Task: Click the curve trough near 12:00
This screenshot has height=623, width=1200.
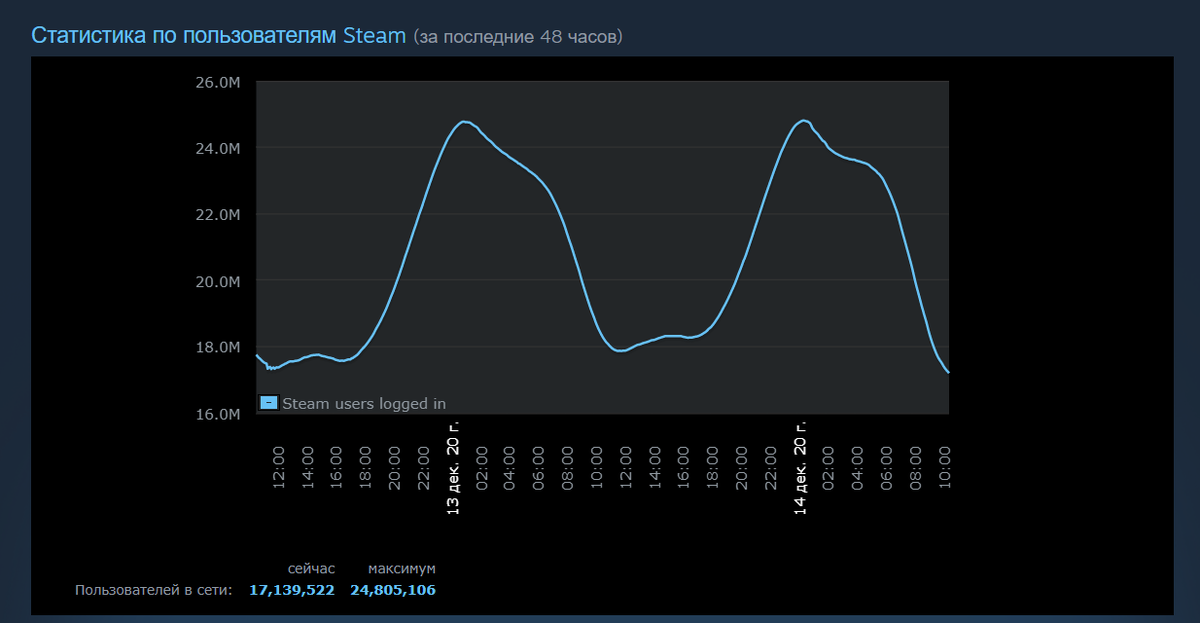Action: 616,348
